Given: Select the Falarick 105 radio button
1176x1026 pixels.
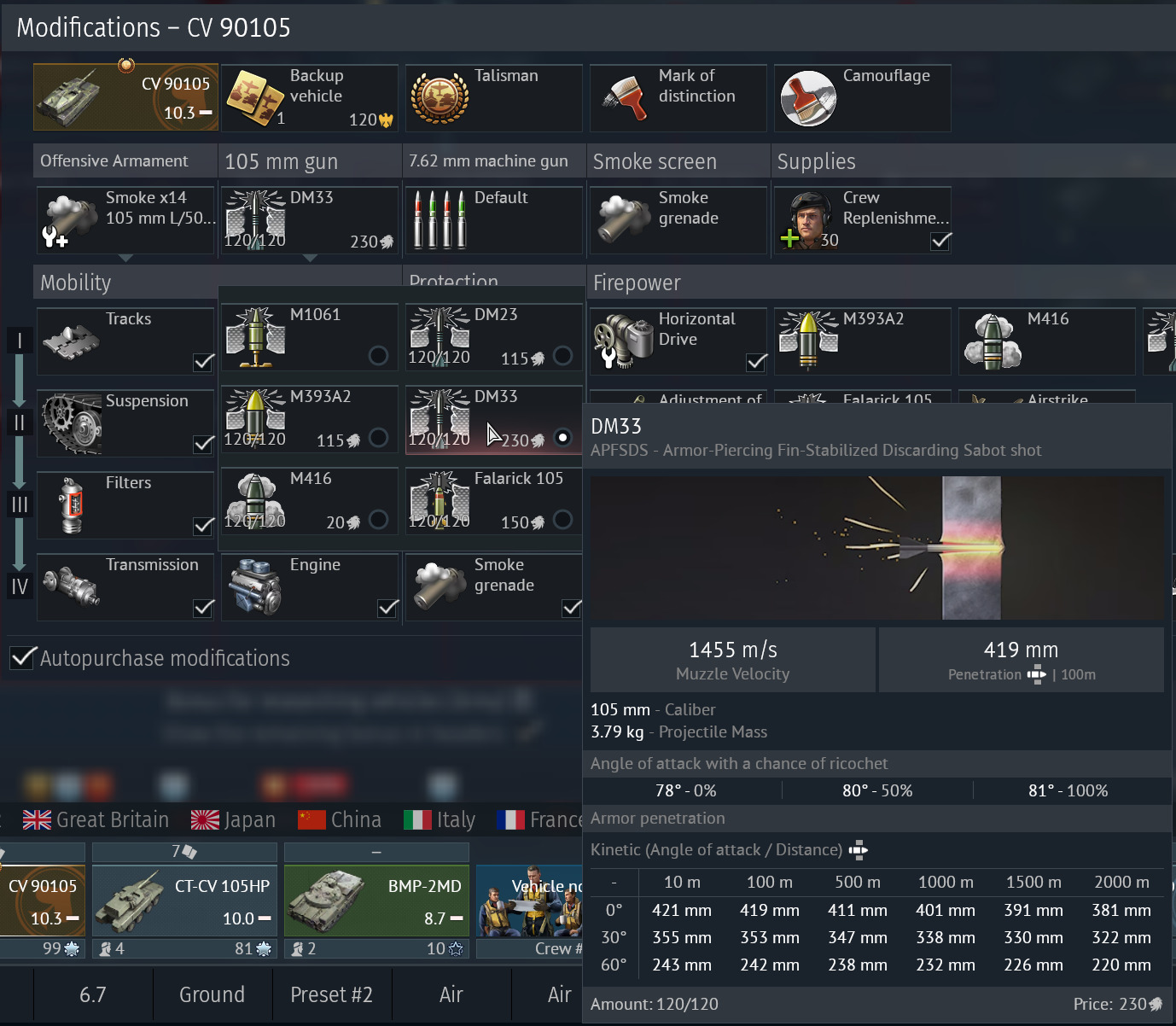Looking at the screenshot, I should (x=562, y=519).
